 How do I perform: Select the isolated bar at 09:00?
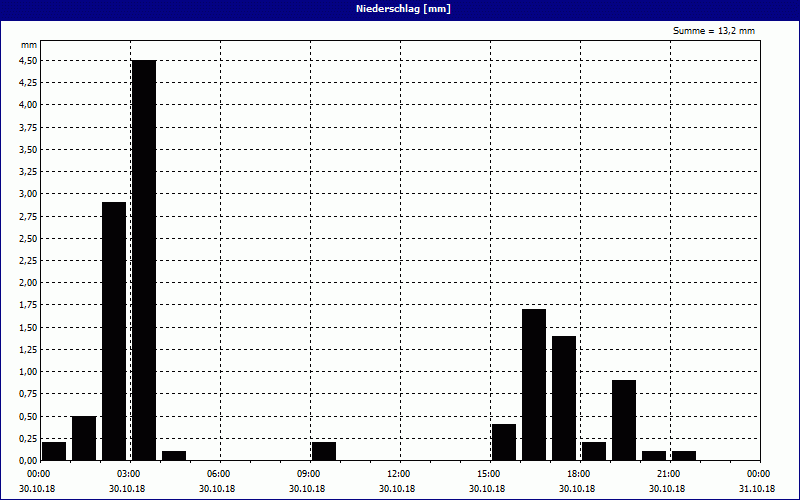point(324,451)
